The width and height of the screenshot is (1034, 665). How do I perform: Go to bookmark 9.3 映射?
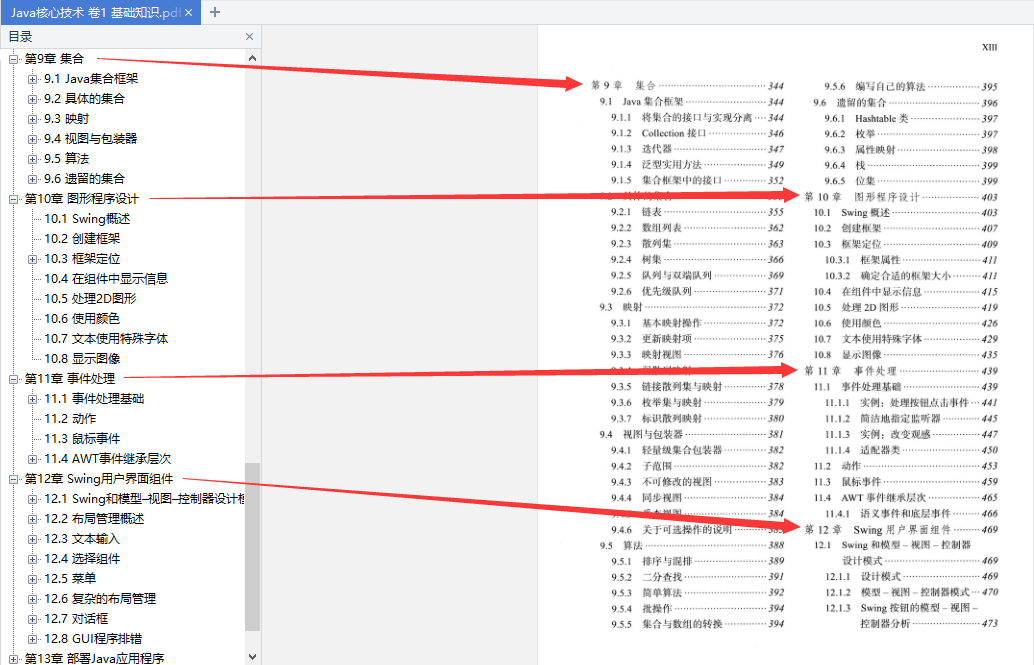click(x=67, y=119)
